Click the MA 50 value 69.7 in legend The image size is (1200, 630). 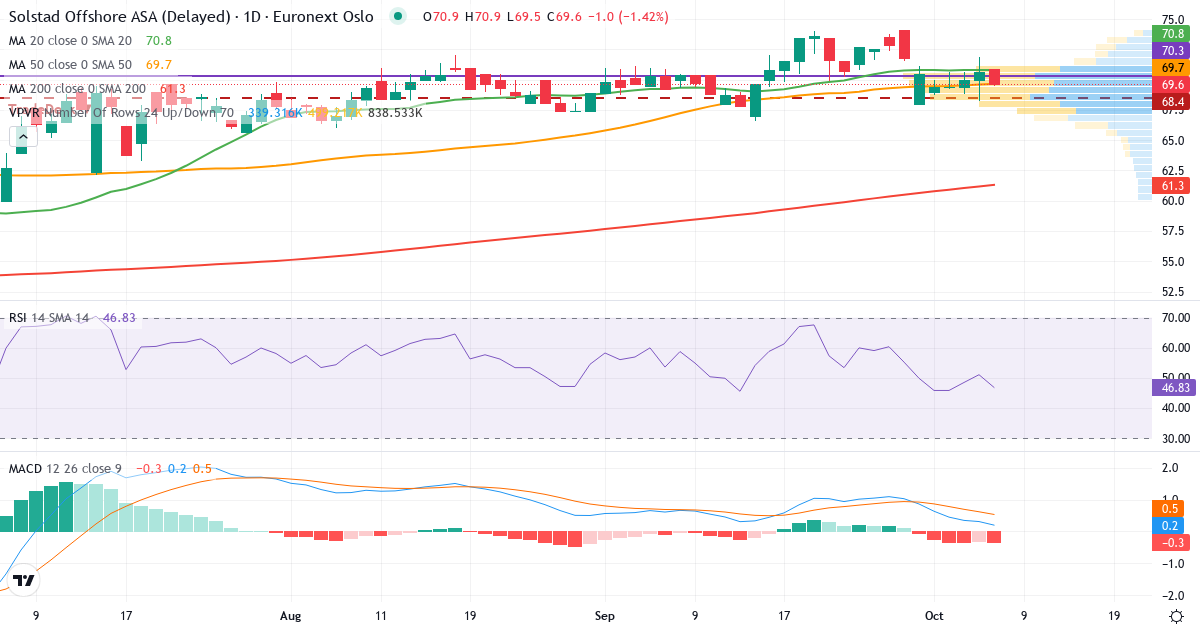pyautogui.click(x=158, y=65)
